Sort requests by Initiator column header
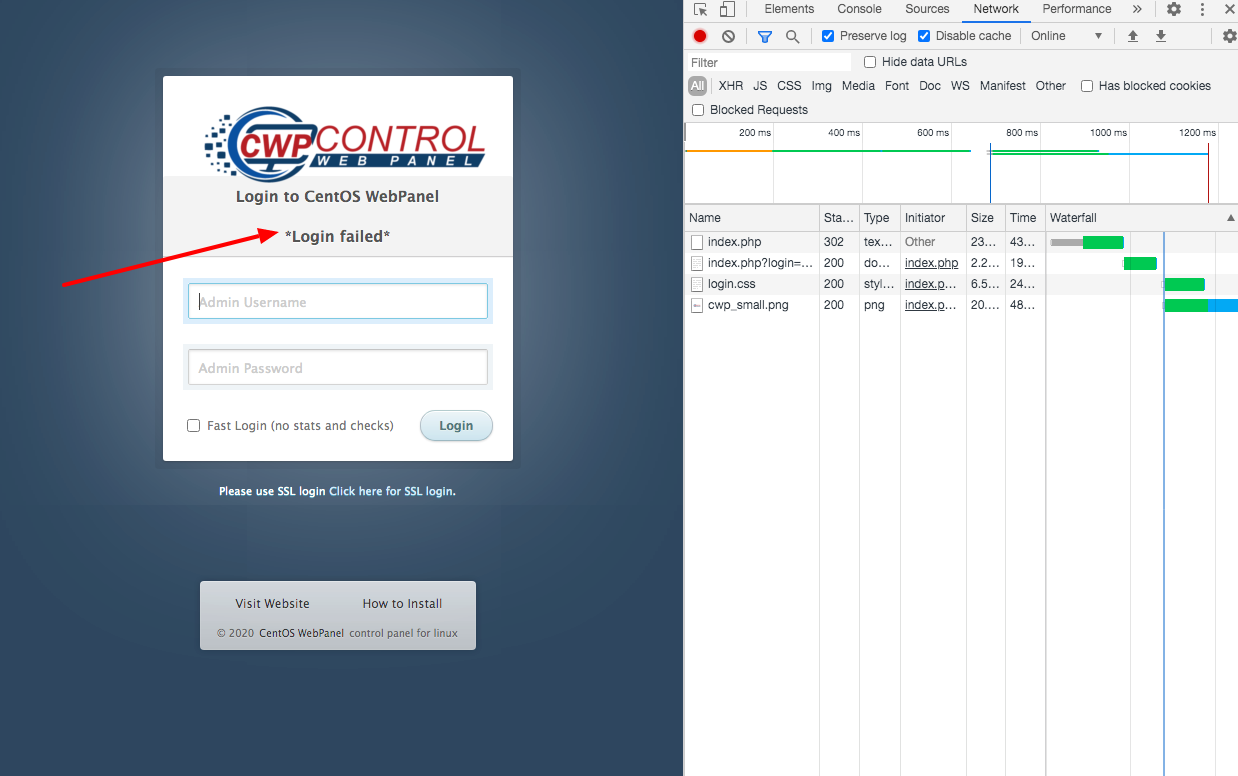The height and width of the screenshot is (776, 1238). pyautogui.click(x=933, y=218)
